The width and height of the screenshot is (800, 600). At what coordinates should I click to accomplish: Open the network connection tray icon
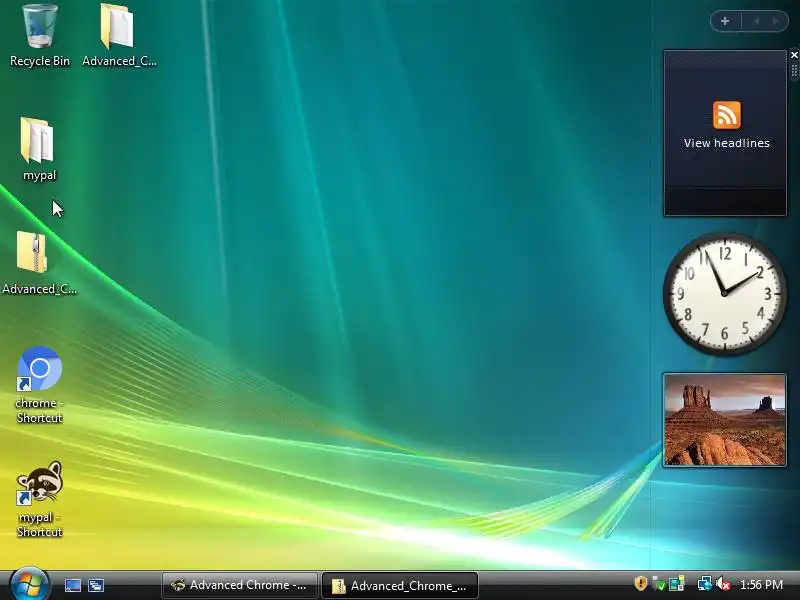tap(704, 584)
